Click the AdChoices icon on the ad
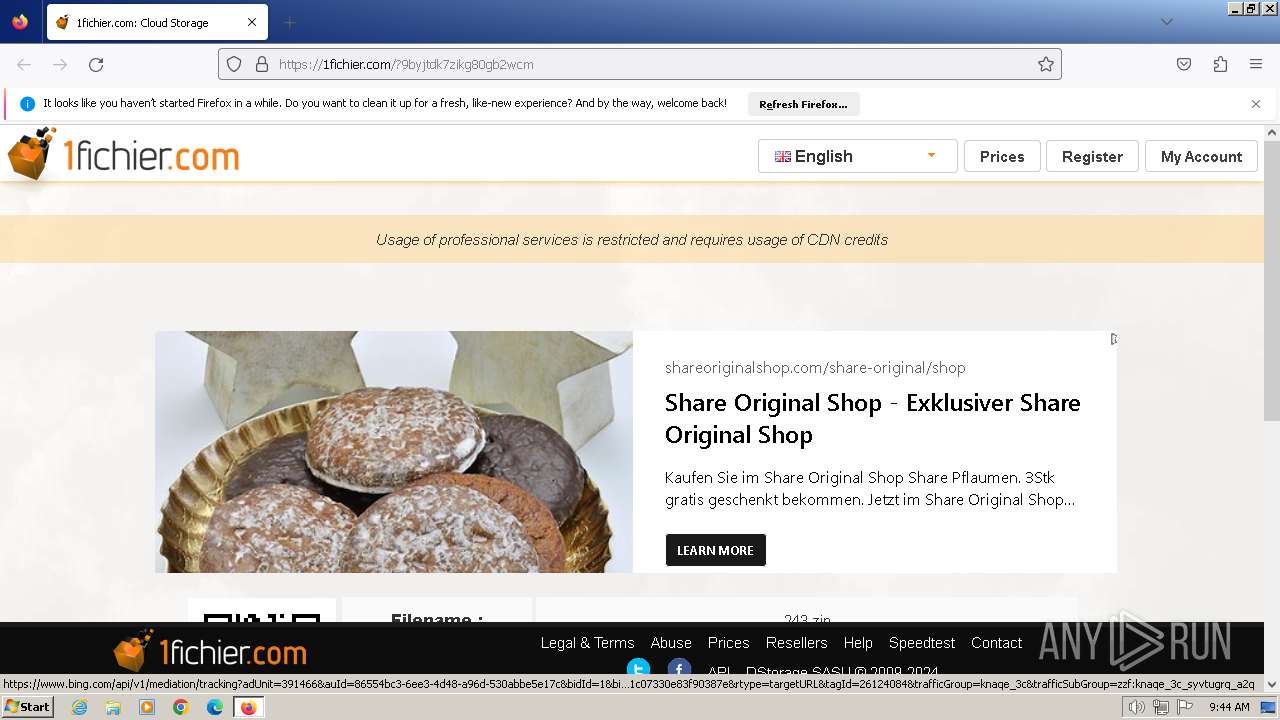The height and width of the screenshot is (720, 1280). click(x=1113, y=339)
